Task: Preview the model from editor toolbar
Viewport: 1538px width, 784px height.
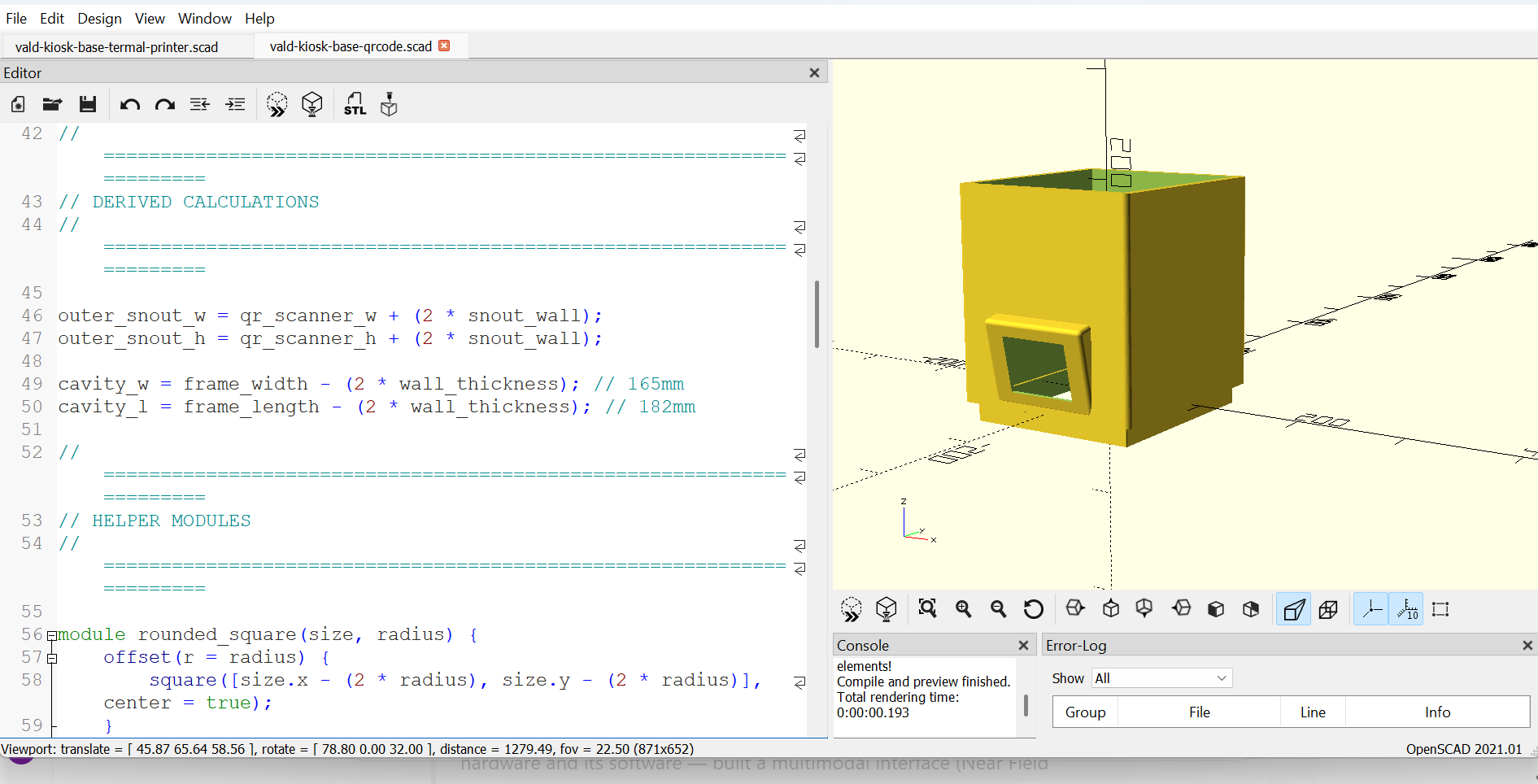Action: [277, 104]
